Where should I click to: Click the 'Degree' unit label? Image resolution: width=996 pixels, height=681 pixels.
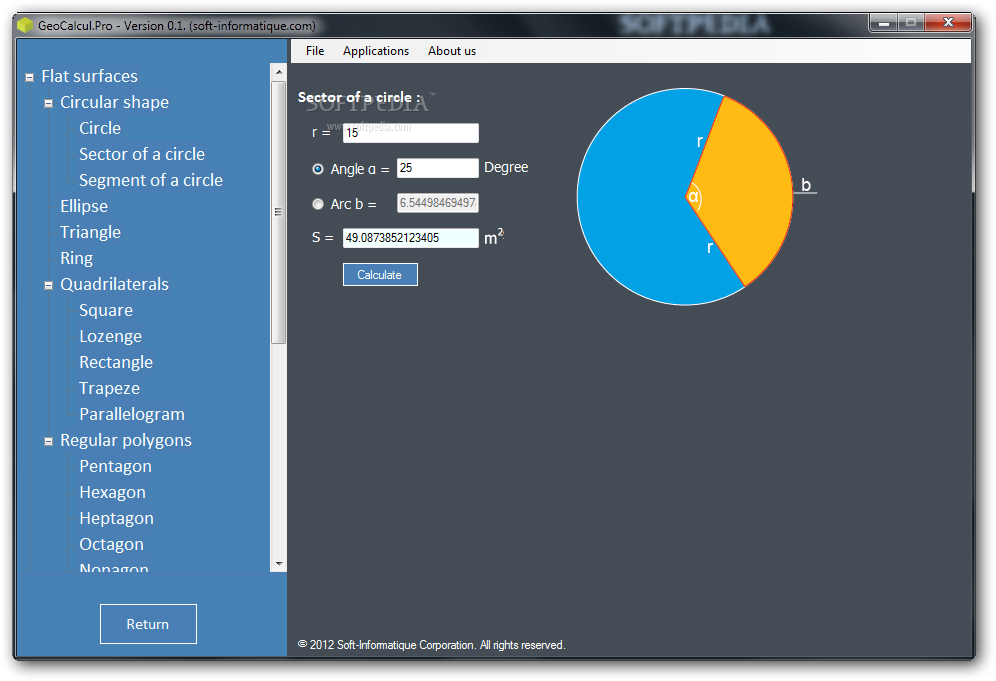(x=506, y=168)
